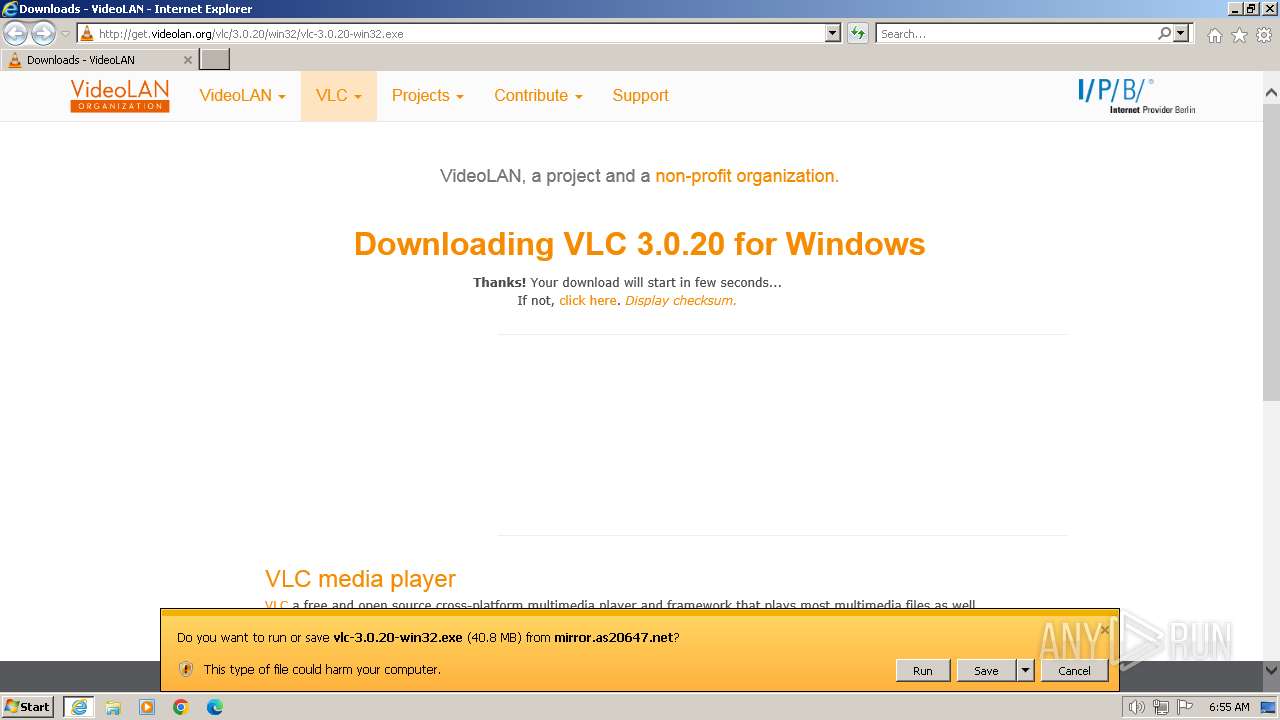
Task: Click the 'VLC media player' heading
Action: 360,579
